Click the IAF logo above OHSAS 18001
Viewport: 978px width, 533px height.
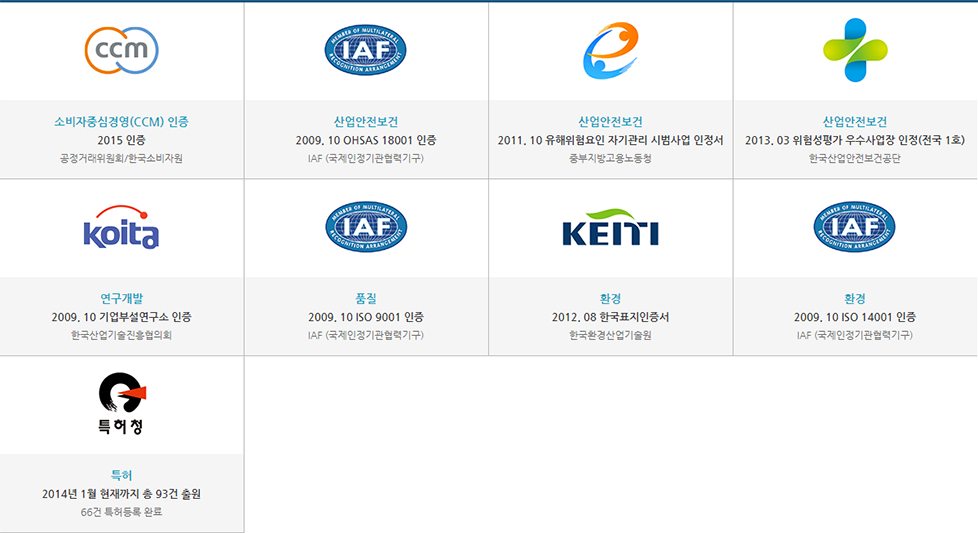(366, 50)
